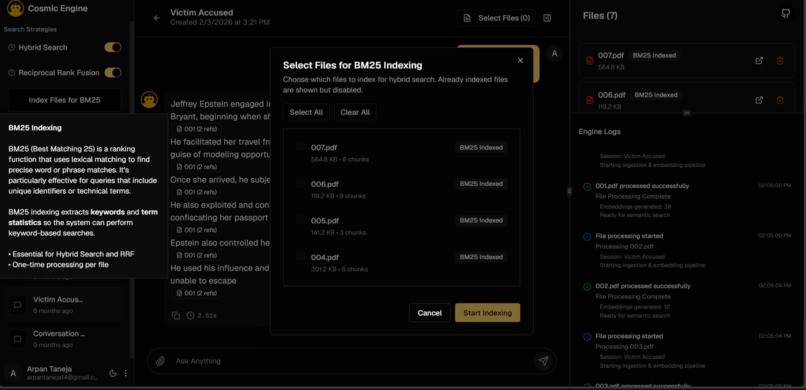Check the 004.pdf checkbox in dialog
Screen dimensions: 806x390
[x=300, y=256]
